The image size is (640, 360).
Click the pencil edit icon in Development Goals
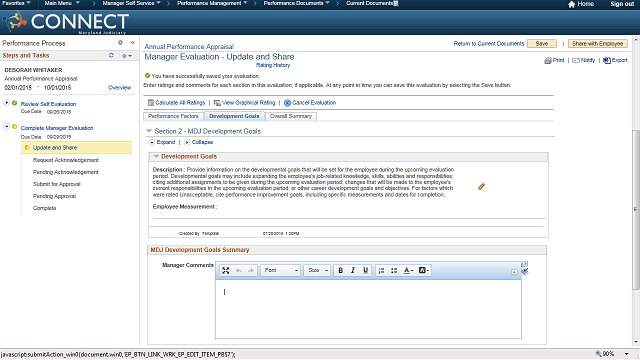tap(481, 187)
